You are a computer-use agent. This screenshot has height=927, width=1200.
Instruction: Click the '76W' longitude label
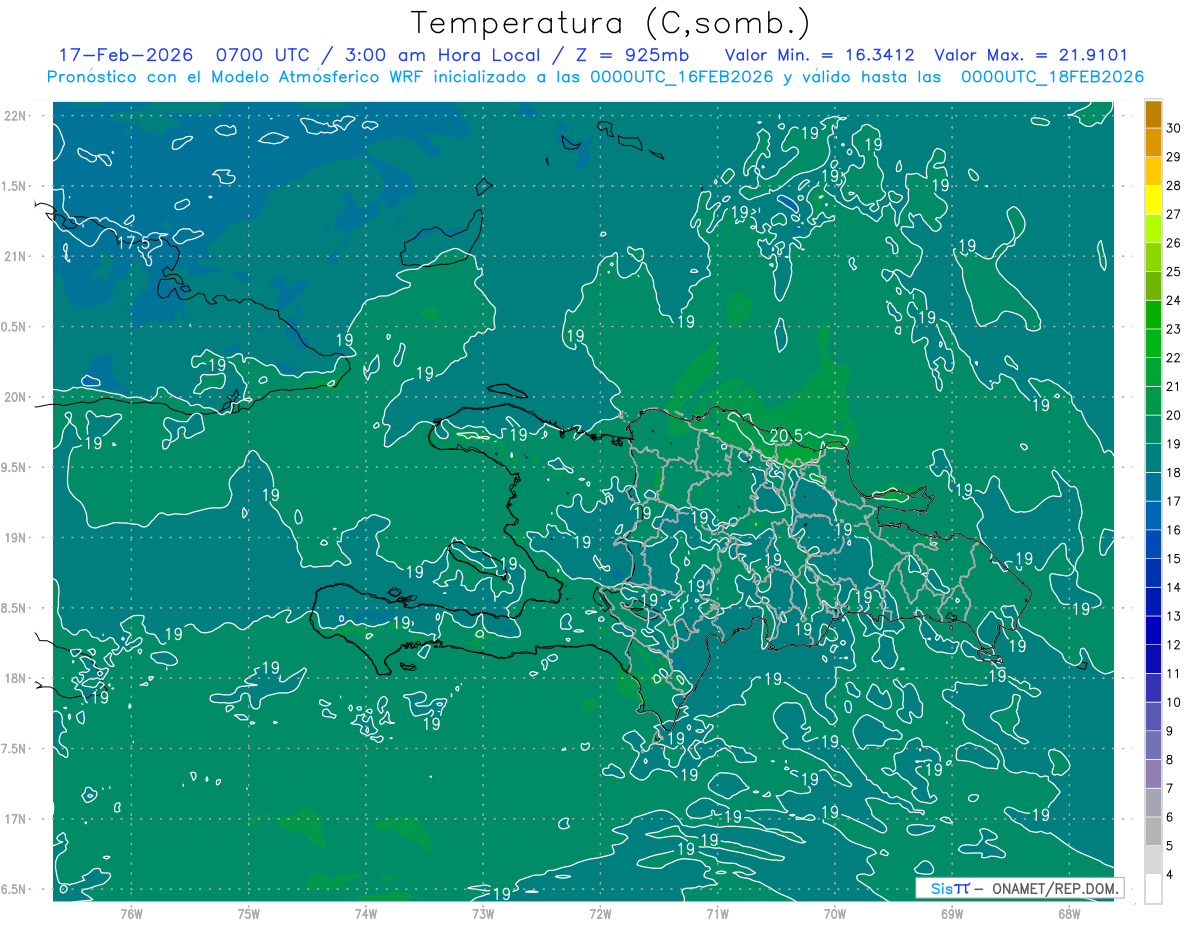click(131, 913)
